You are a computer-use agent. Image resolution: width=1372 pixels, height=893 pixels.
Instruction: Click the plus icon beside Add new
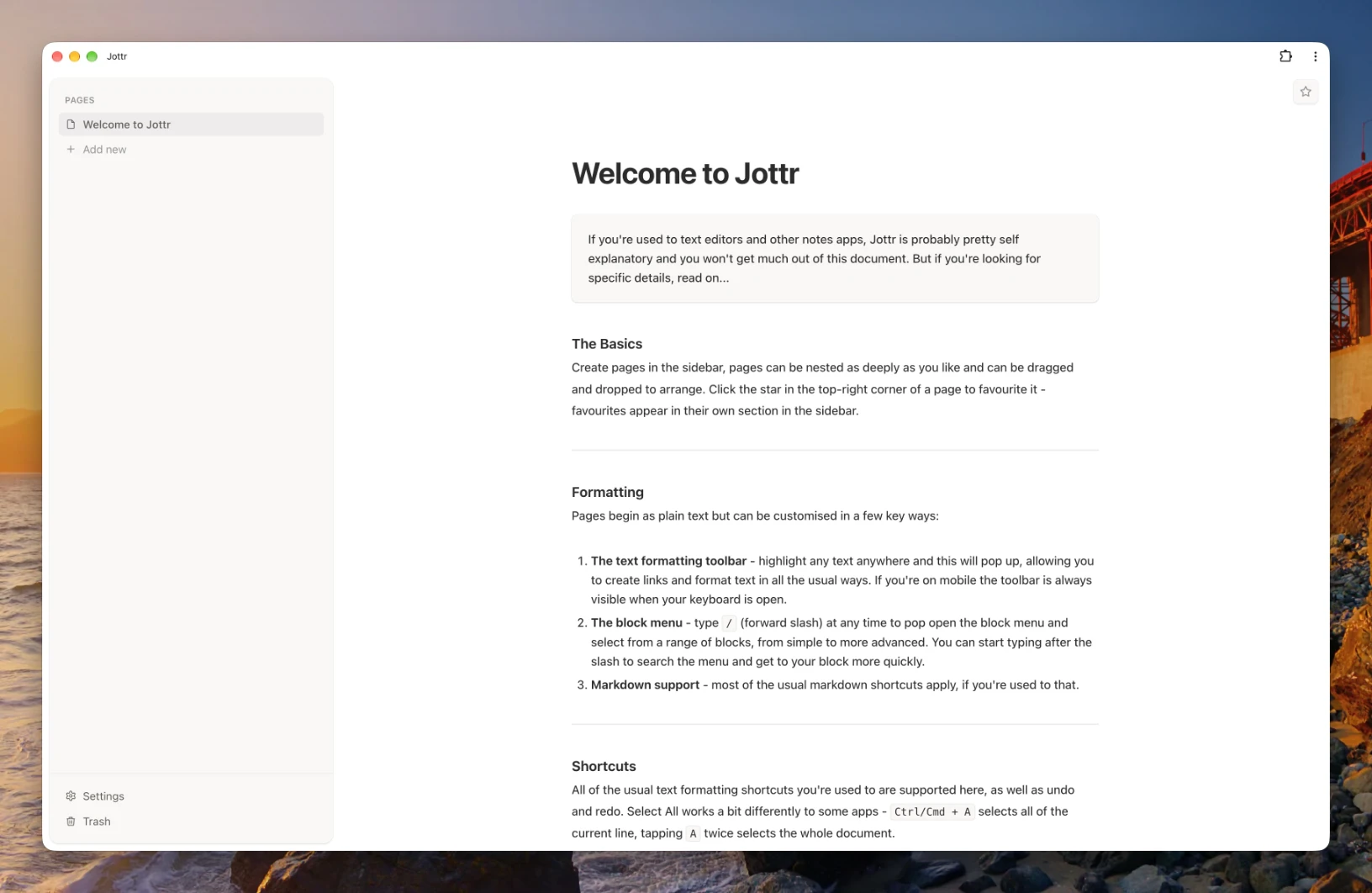[x=71, y=149]
